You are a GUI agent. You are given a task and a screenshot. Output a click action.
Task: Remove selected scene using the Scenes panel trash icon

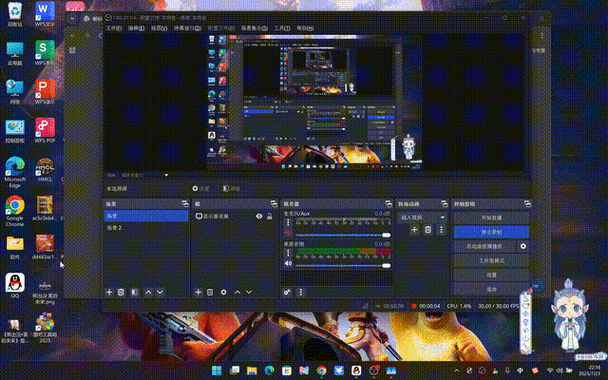pyautogui.click(x=121, y=292)
